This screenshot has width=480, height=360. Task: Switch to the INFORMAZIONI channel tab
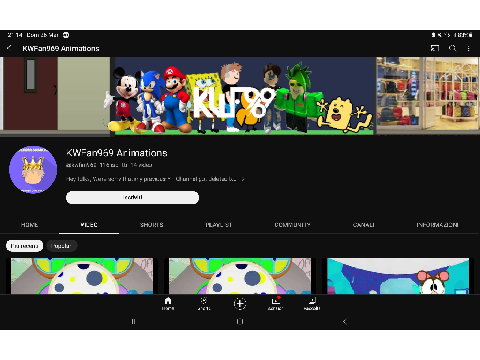pos(437,225)
